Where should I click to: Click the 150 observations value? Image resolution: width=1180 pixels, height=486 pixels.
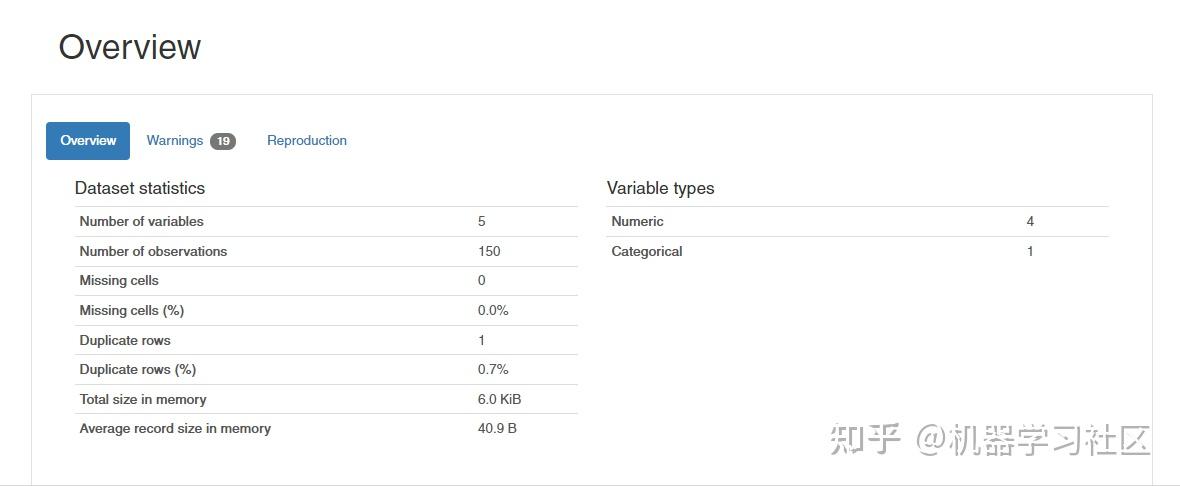click(x=489, y=251)
